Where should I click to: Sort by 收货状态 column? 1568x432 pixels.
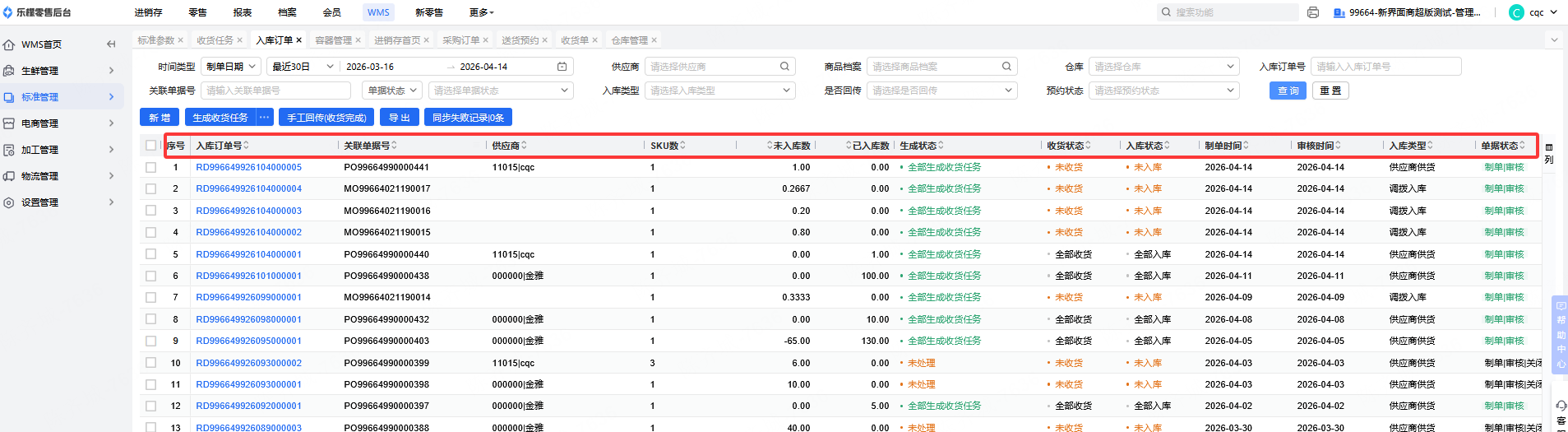pyautogui.click(x=1088, y=146)
